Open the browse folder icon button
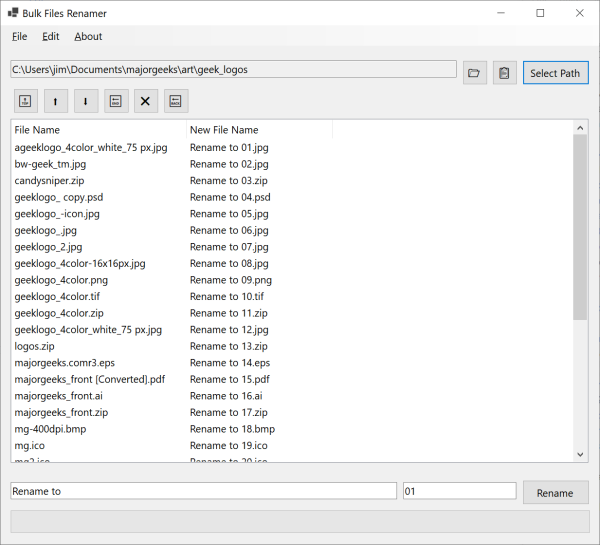600x545 pixels. click(x=474, y=73)
